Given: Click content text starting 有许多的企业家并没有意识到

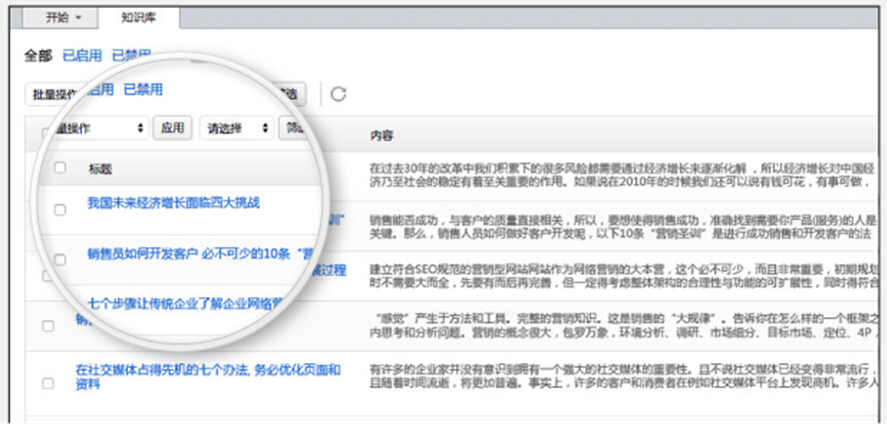Looking at the screenshot, I should 622,377.
